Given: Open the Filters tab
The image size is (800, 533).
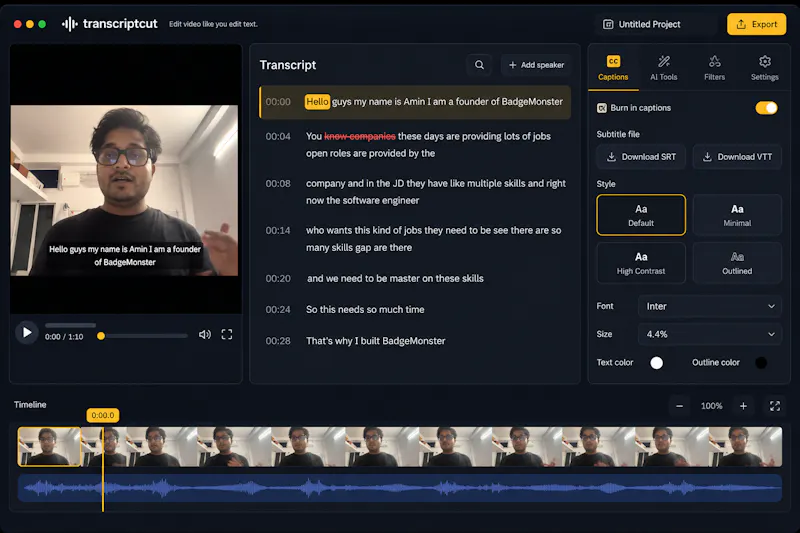Looking at the screenshot, I should pos(714,69).
